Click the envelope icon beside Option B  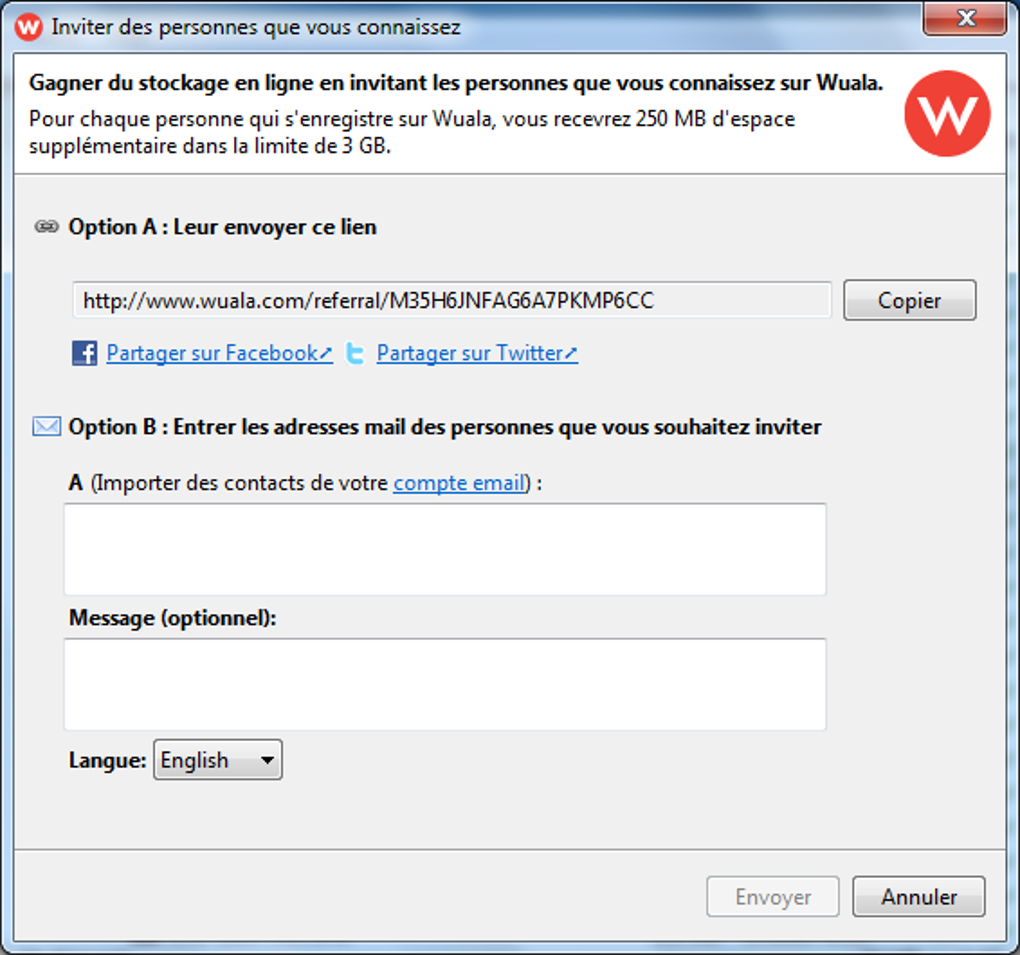[x=46, y=427]
